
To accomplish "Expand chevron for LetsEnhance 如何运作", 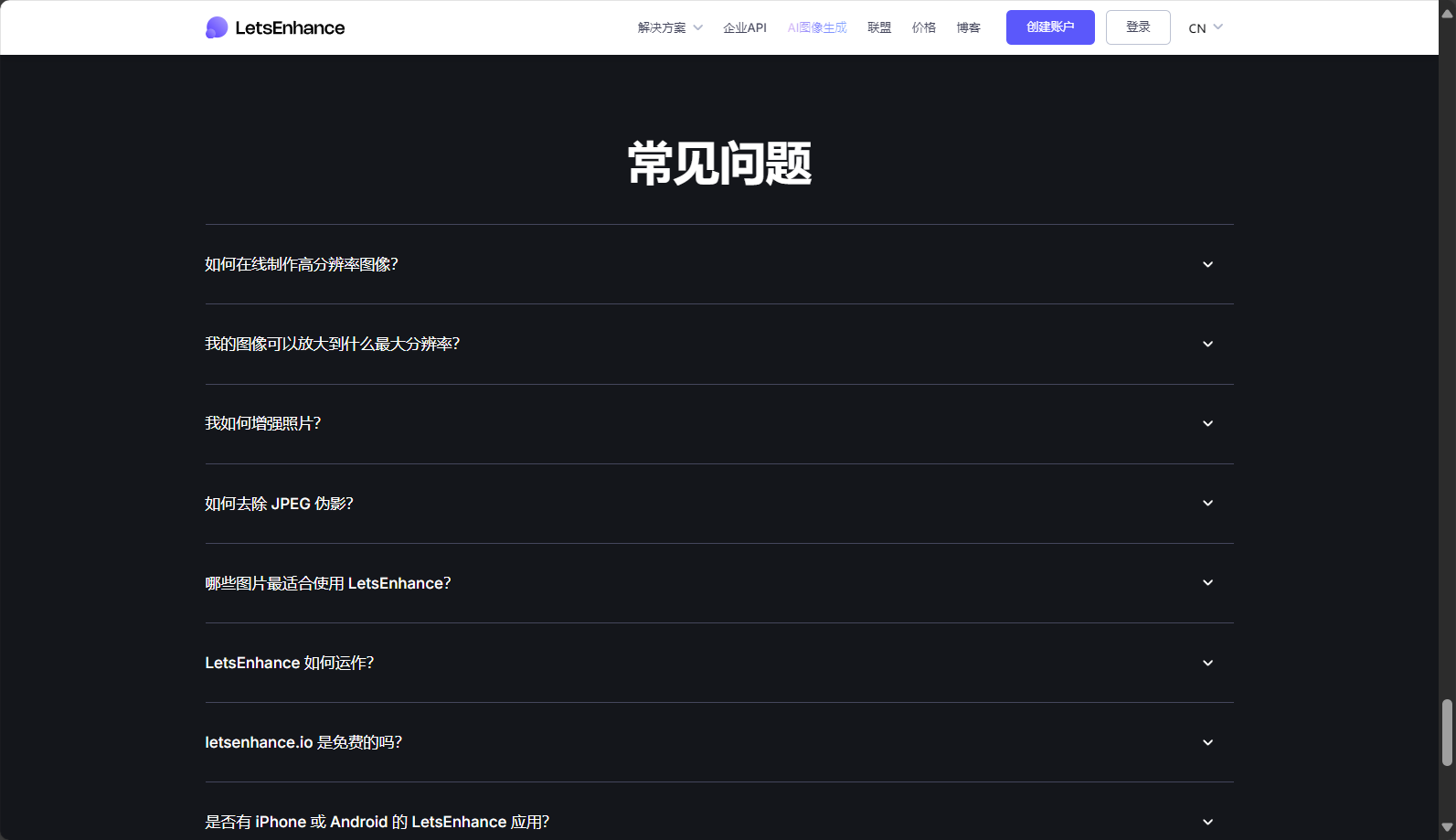I will click(x=1207, y=664).
